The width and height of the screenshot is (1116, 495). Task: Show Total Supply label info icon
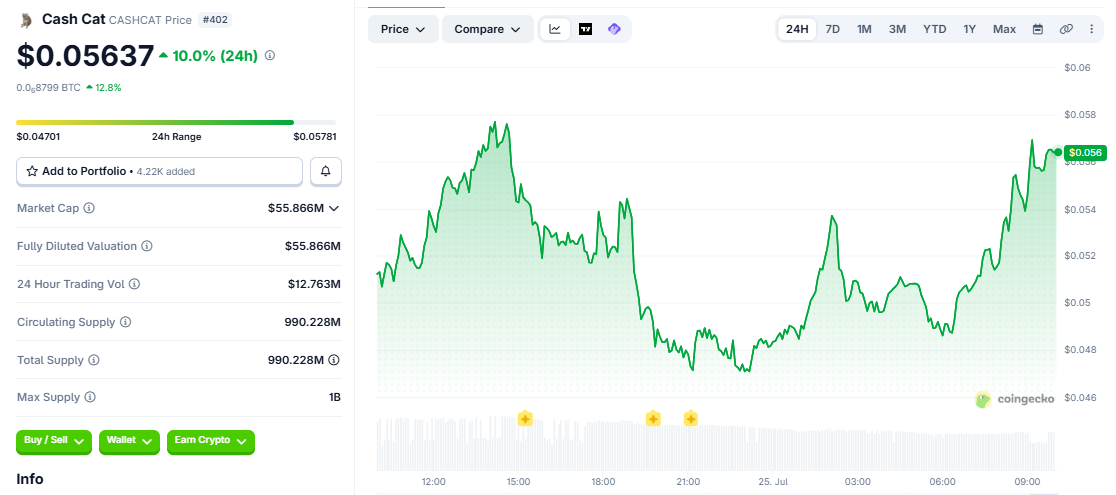pyautogui.click(x=93, y=360)
